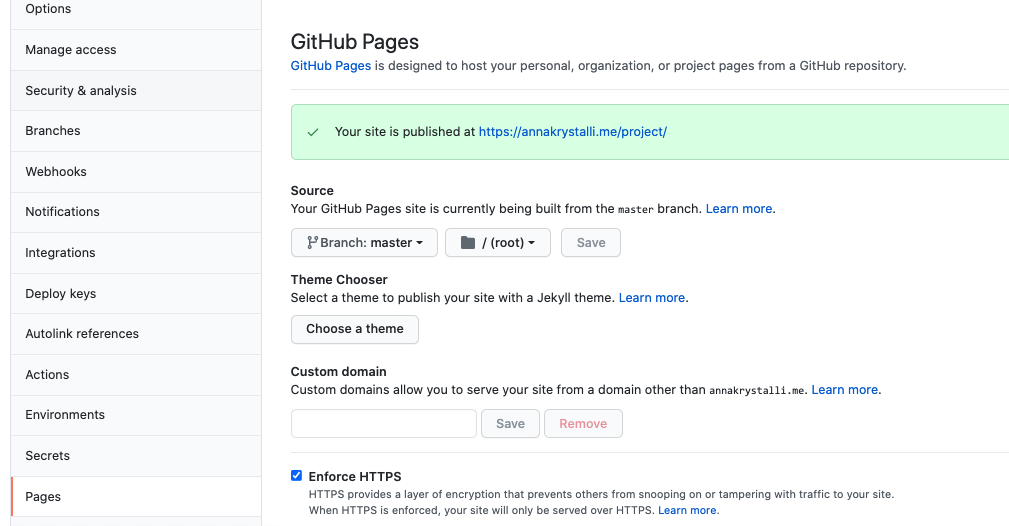Open Learn more link under Source
The height and width of the screenshot is (526, 1009).
pyautogui.click(x=739, y=209)
